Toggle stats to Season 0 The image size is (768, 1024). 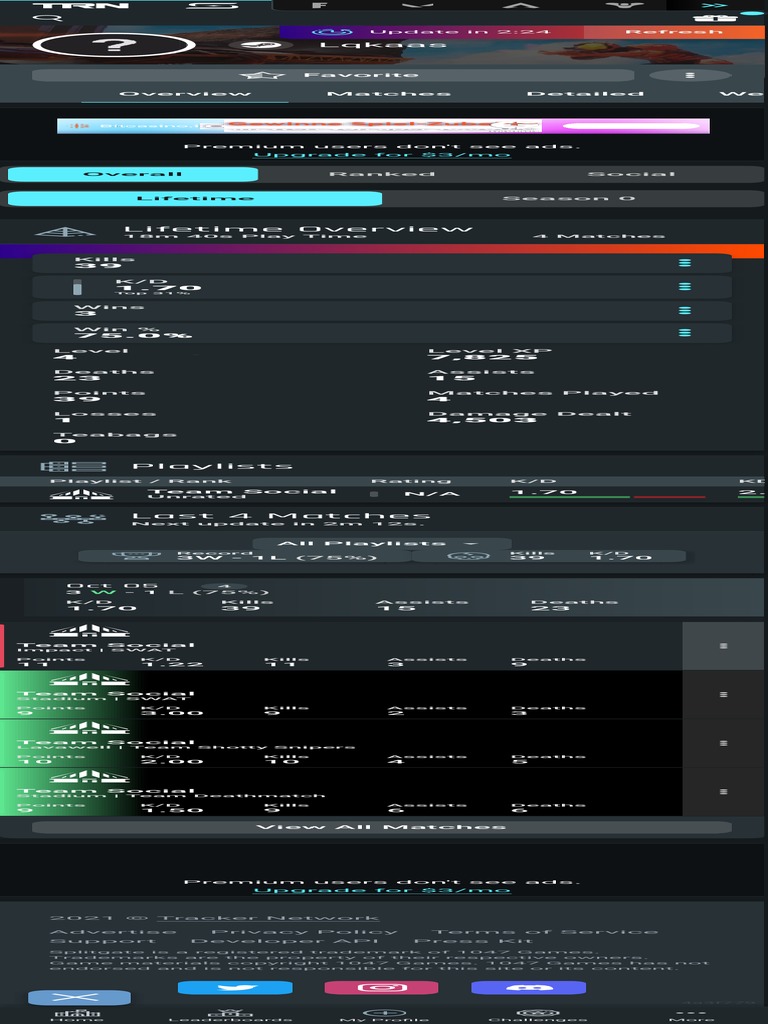click(568, 198)
